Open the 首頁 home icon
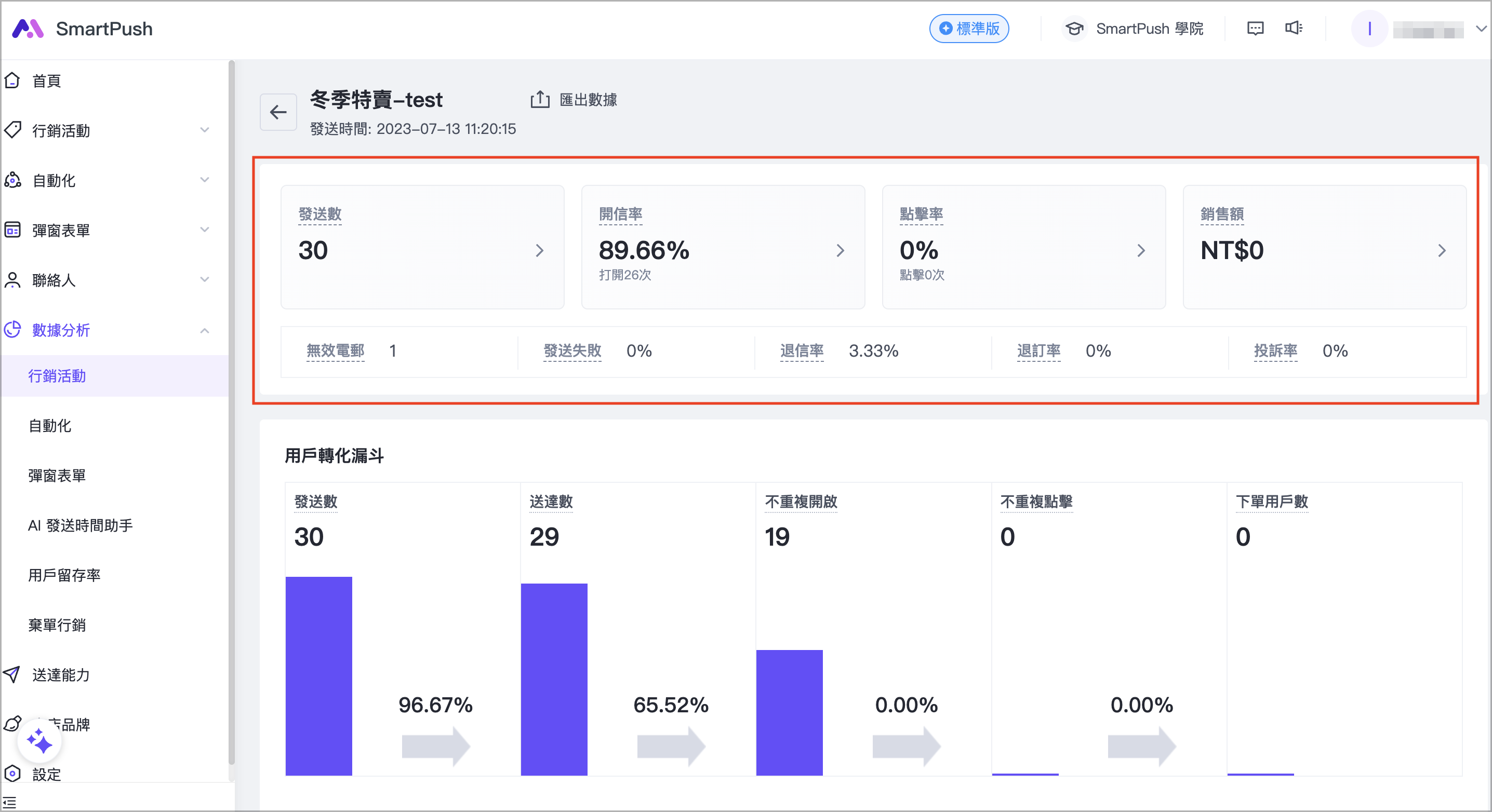This screenshot has height=812, width=1492. tap(12, 80)
